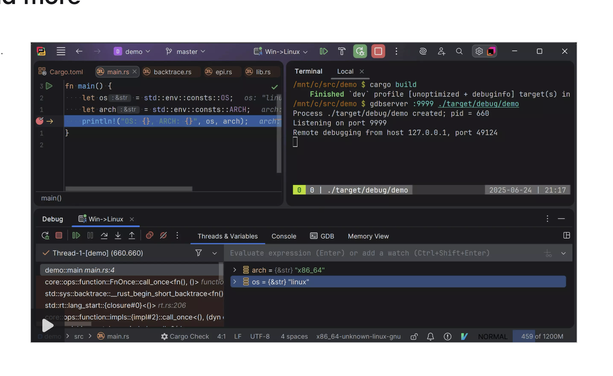Expand the evaluate expression history chevron
The width and height of the screenshot is (613, 376).
(563, 253)
